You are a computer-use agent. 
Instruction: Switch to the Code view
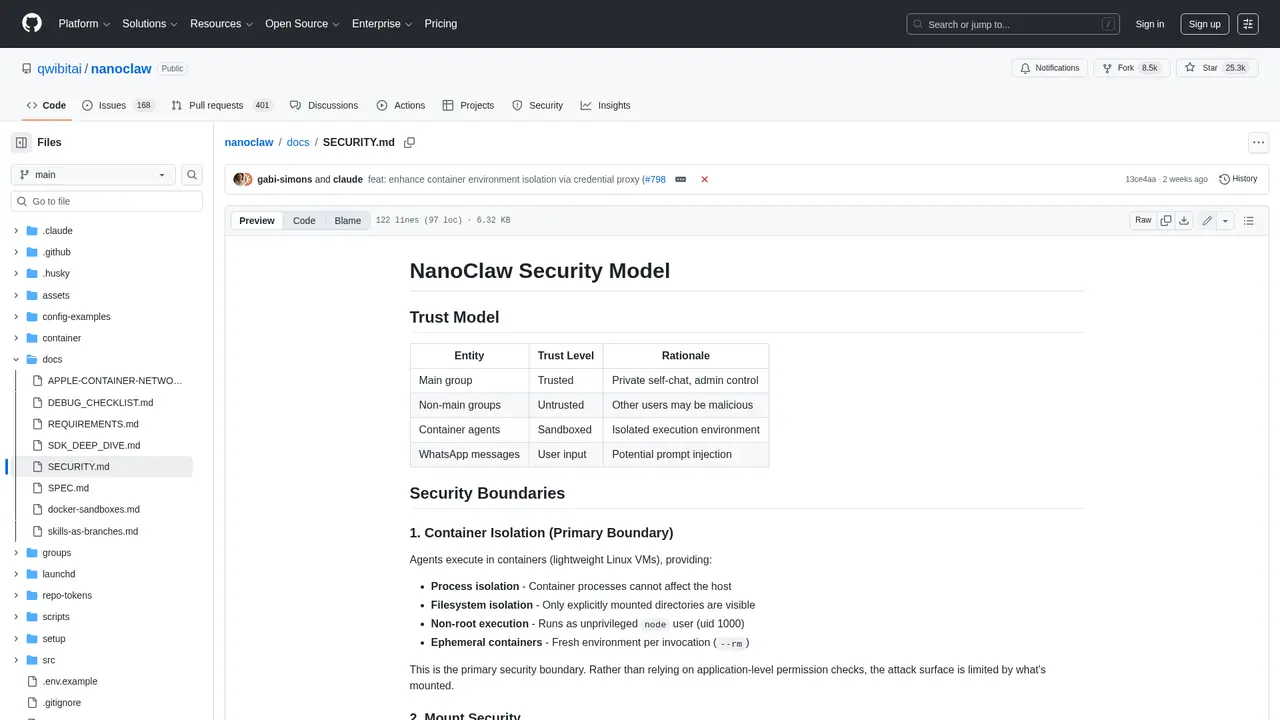(x=304, y=221)
